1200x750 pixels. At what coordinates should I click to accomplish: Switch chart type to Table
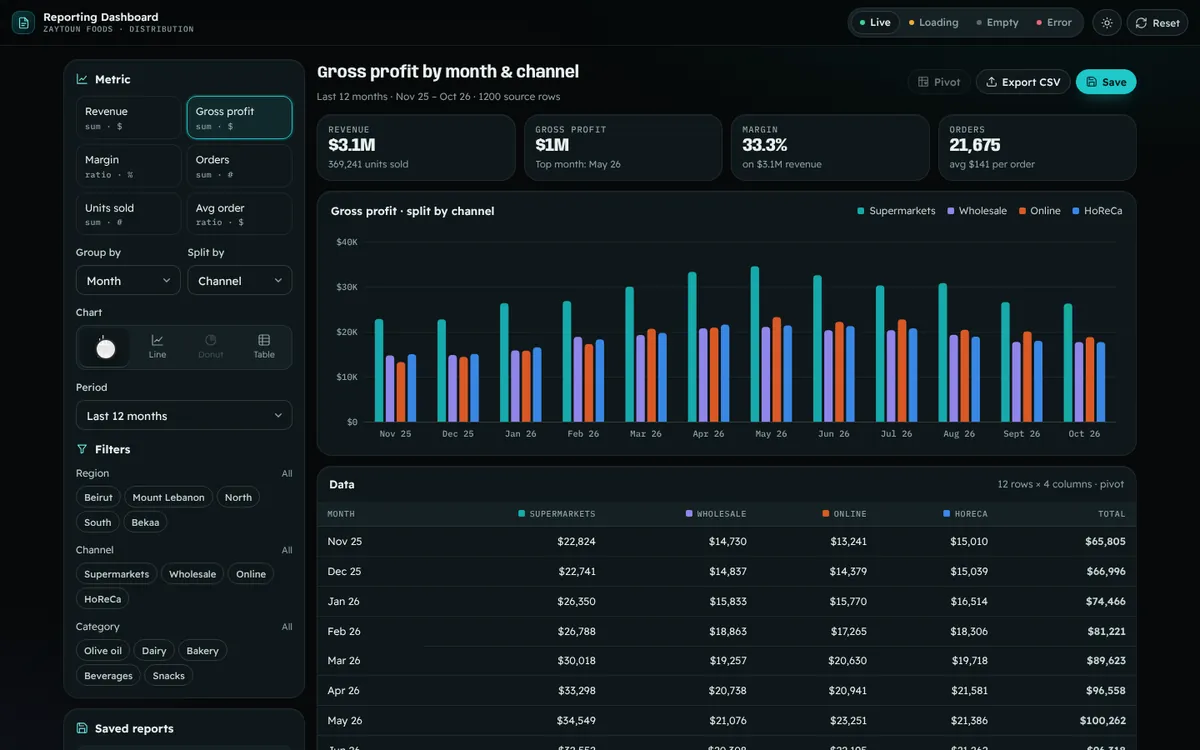pos(264,347)
